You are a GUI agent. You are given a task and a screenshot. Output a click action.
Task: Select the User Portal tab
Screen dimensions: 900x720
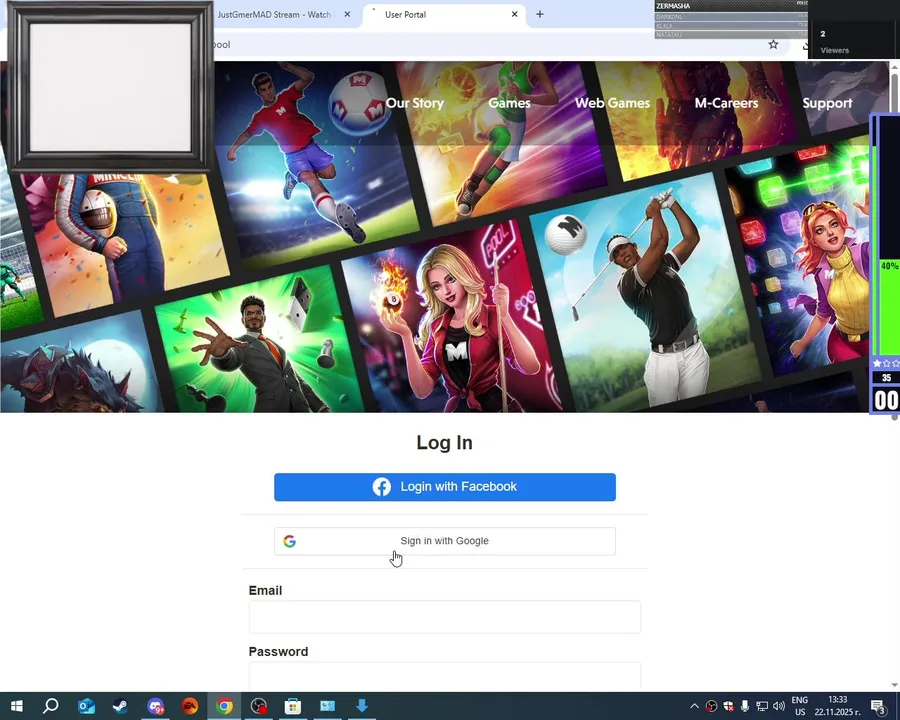click(442, 15)
